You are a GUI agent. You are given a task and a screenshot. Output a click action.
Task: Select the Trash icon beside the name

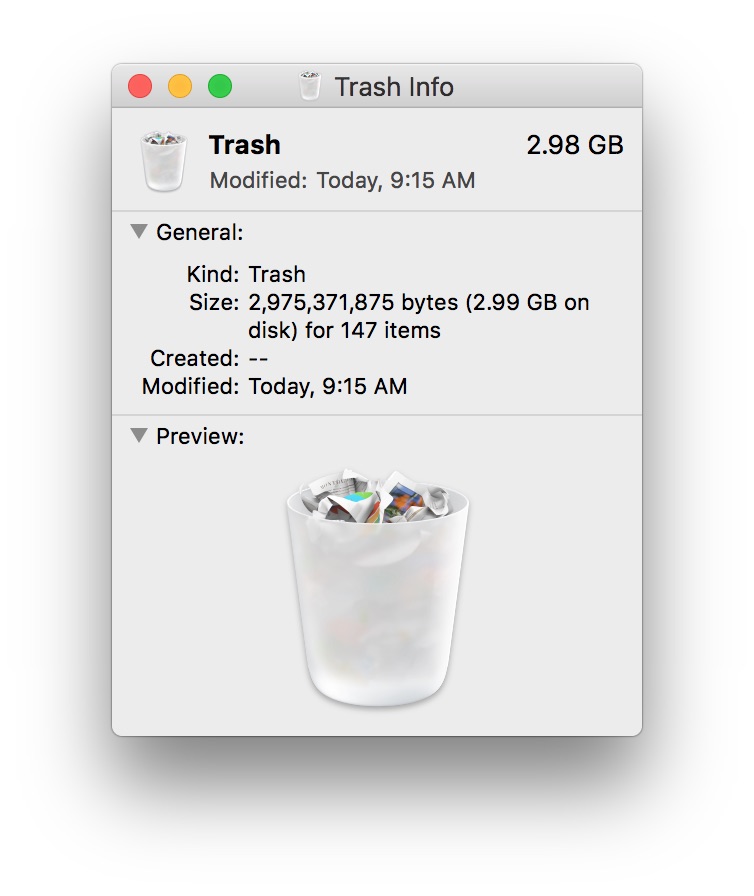163,161
